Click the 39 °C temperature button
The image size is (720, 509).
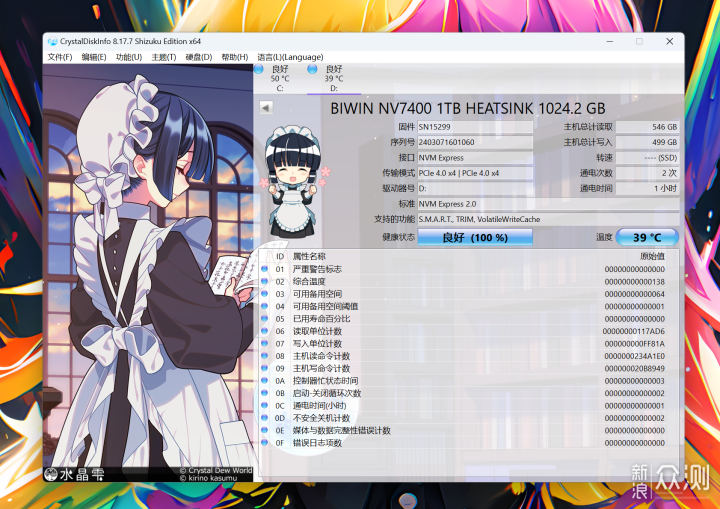point(647,238)
